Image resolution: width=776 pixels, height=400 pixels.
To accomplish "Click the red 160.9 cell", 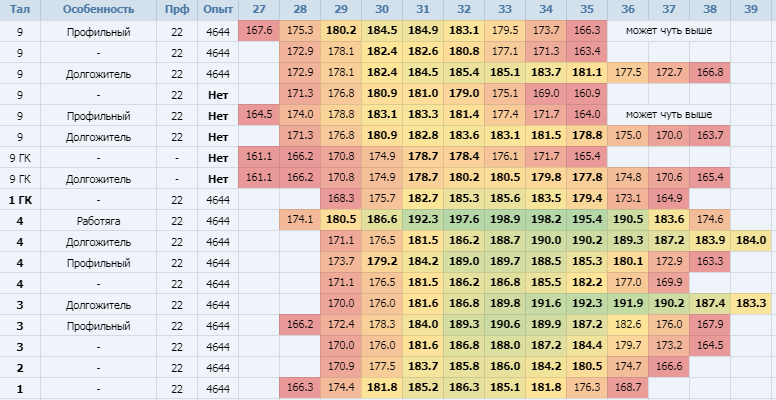I will (x=587, y=95).
